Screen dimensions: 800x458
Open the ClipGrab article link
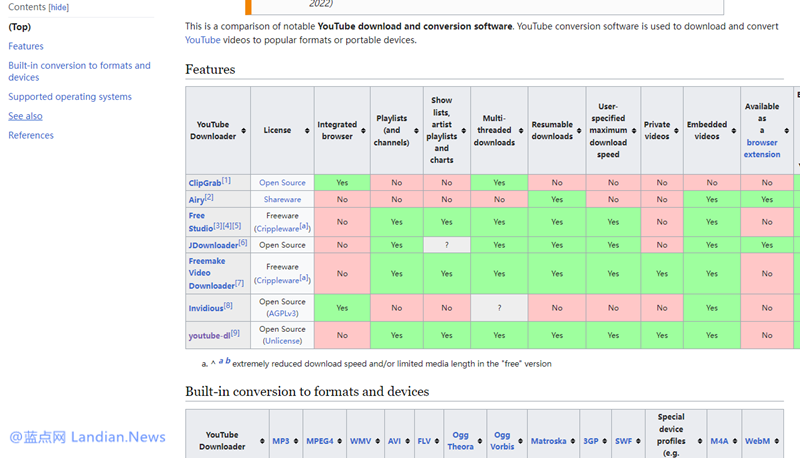click(205, 183)
